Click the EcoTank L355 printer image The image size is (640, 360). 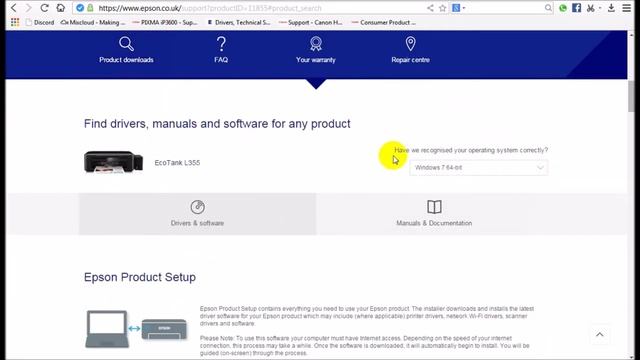(x=113, y=162)
